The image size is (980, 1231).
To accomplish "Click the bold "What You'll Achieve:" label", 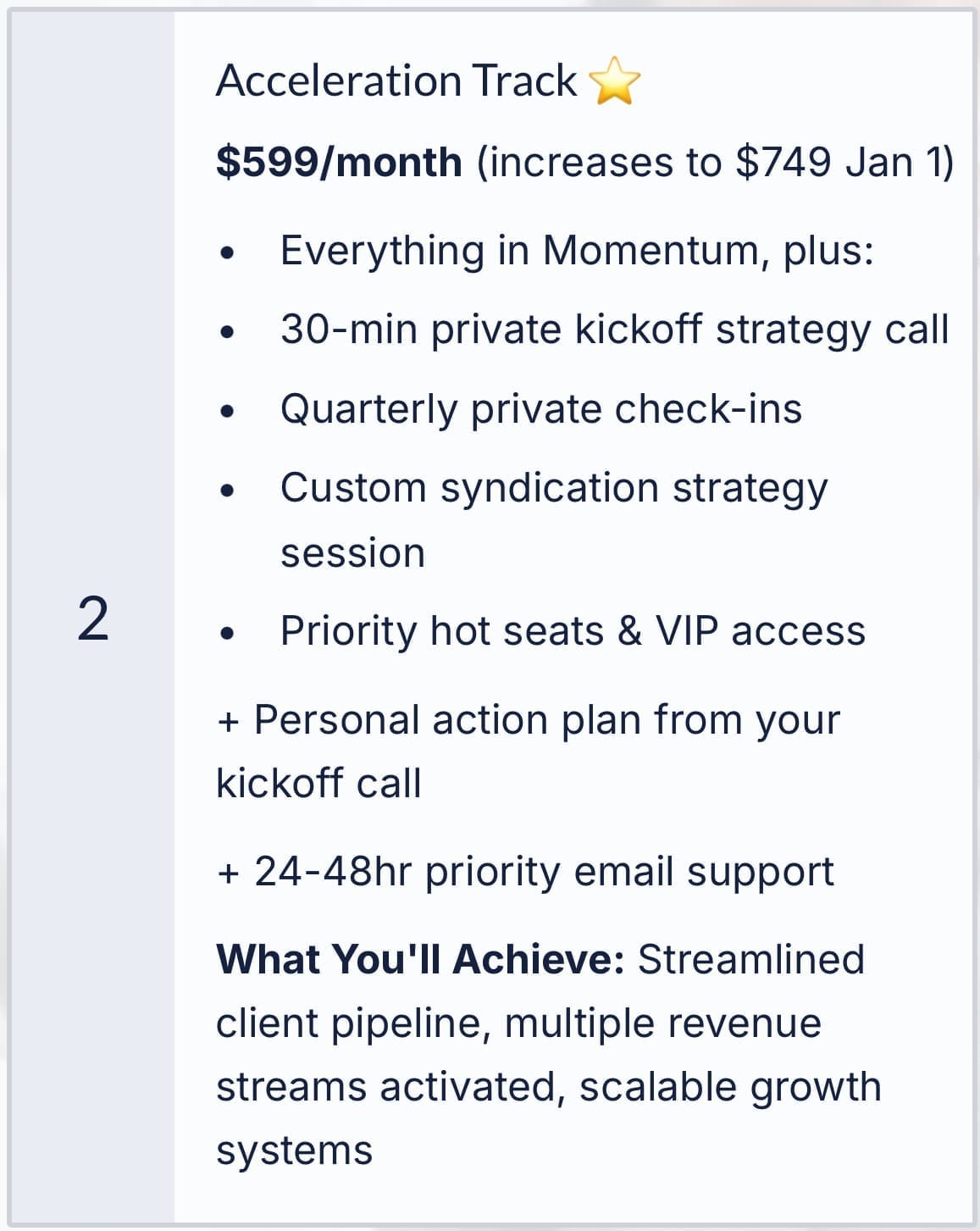I will (420, 960).
